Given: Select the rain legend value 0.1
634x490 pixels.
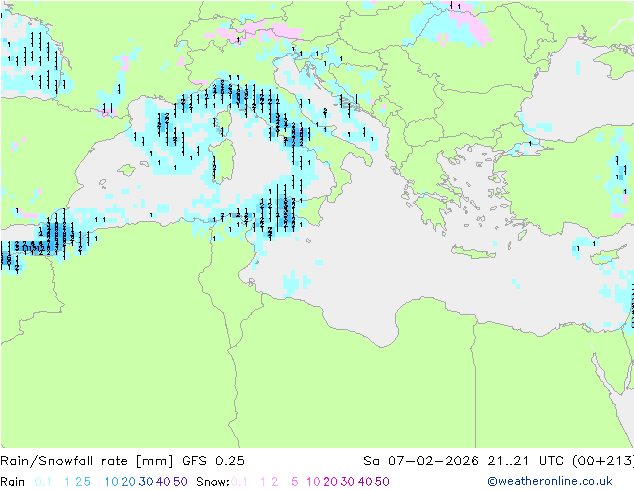Looking at the screenshot, I should coord(43,482).
